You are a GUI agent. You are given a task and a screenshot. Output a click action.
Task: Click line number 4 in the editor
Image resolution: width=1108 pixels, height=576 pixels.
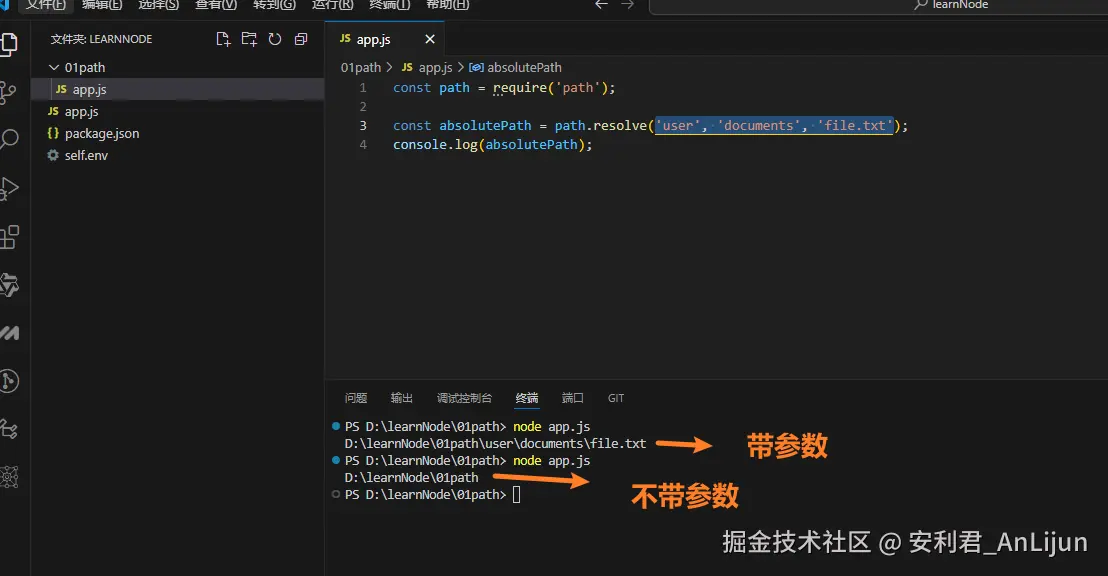pyautogui.click(x=363, y=145)
